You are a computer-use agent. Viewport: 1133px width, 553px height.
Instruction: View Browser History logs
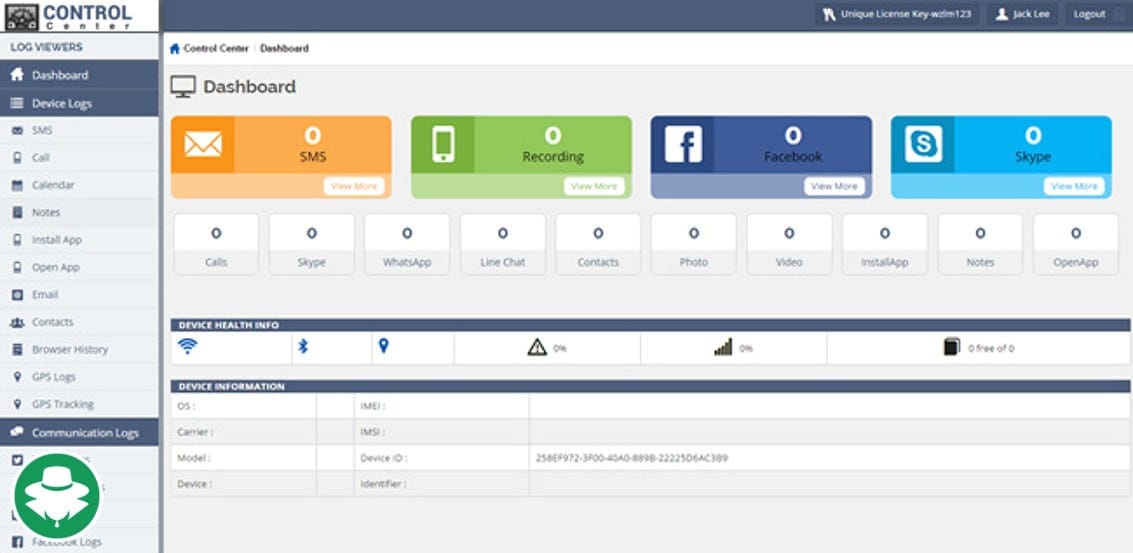tap(79, 350)
